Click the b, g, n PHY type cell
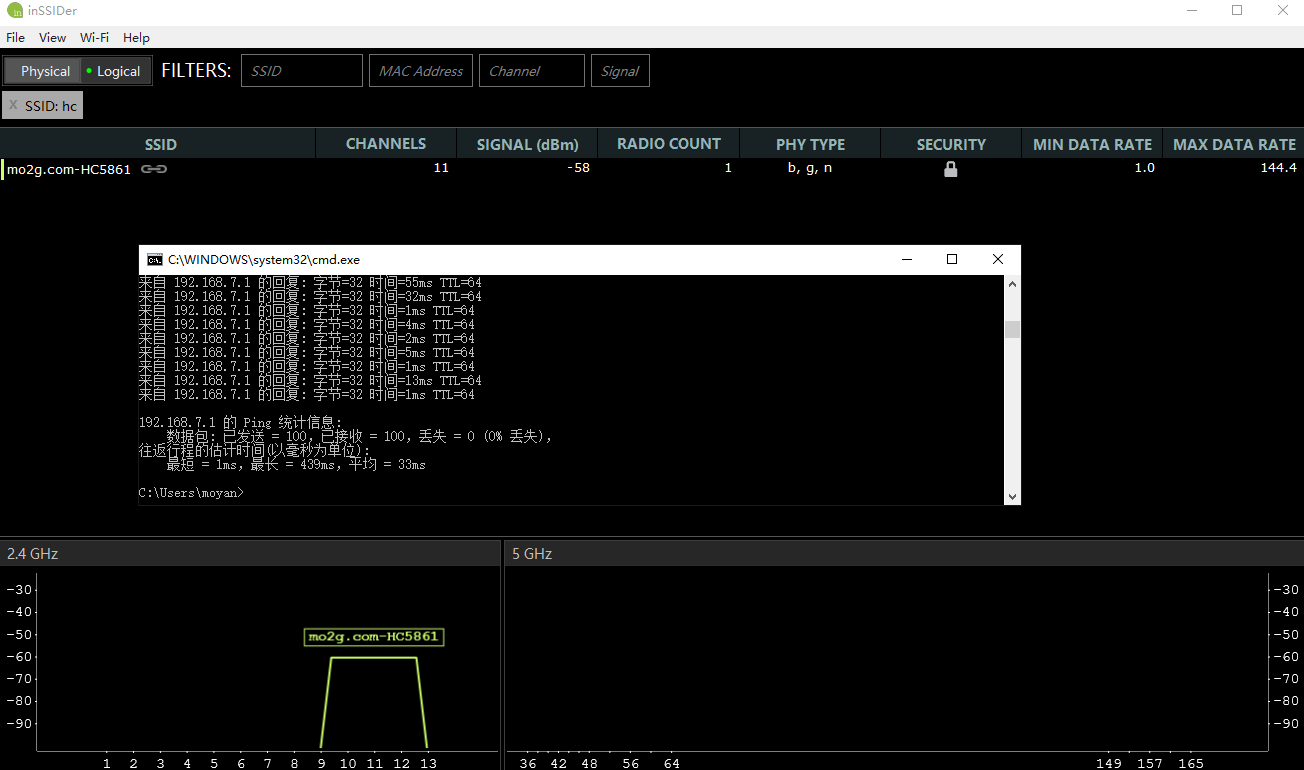Image resolution: width=1304 pixels, height=770 pixels. [810, 168]
